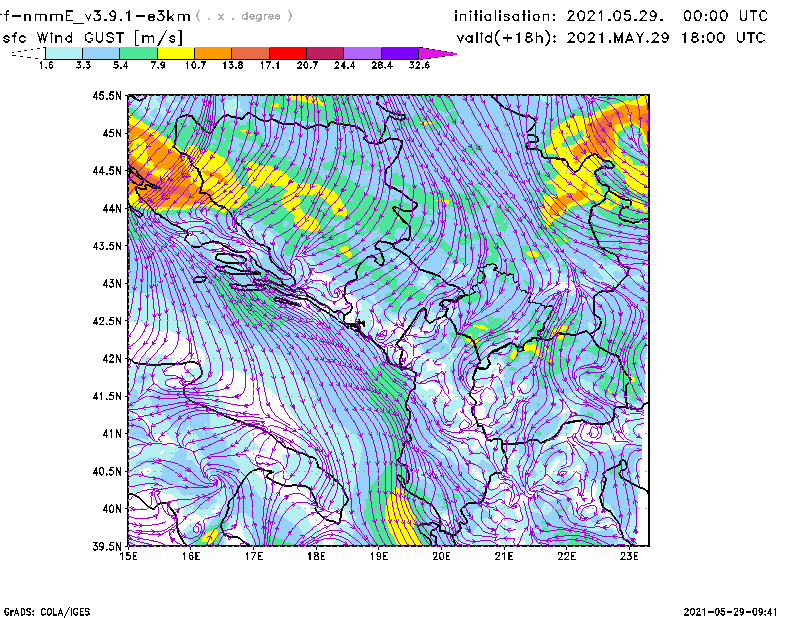Image resolution: width=800 pixels, height=618 pixels.
Task: Click the '43.5N' latitude label
Action: click(x=107, y=246)
